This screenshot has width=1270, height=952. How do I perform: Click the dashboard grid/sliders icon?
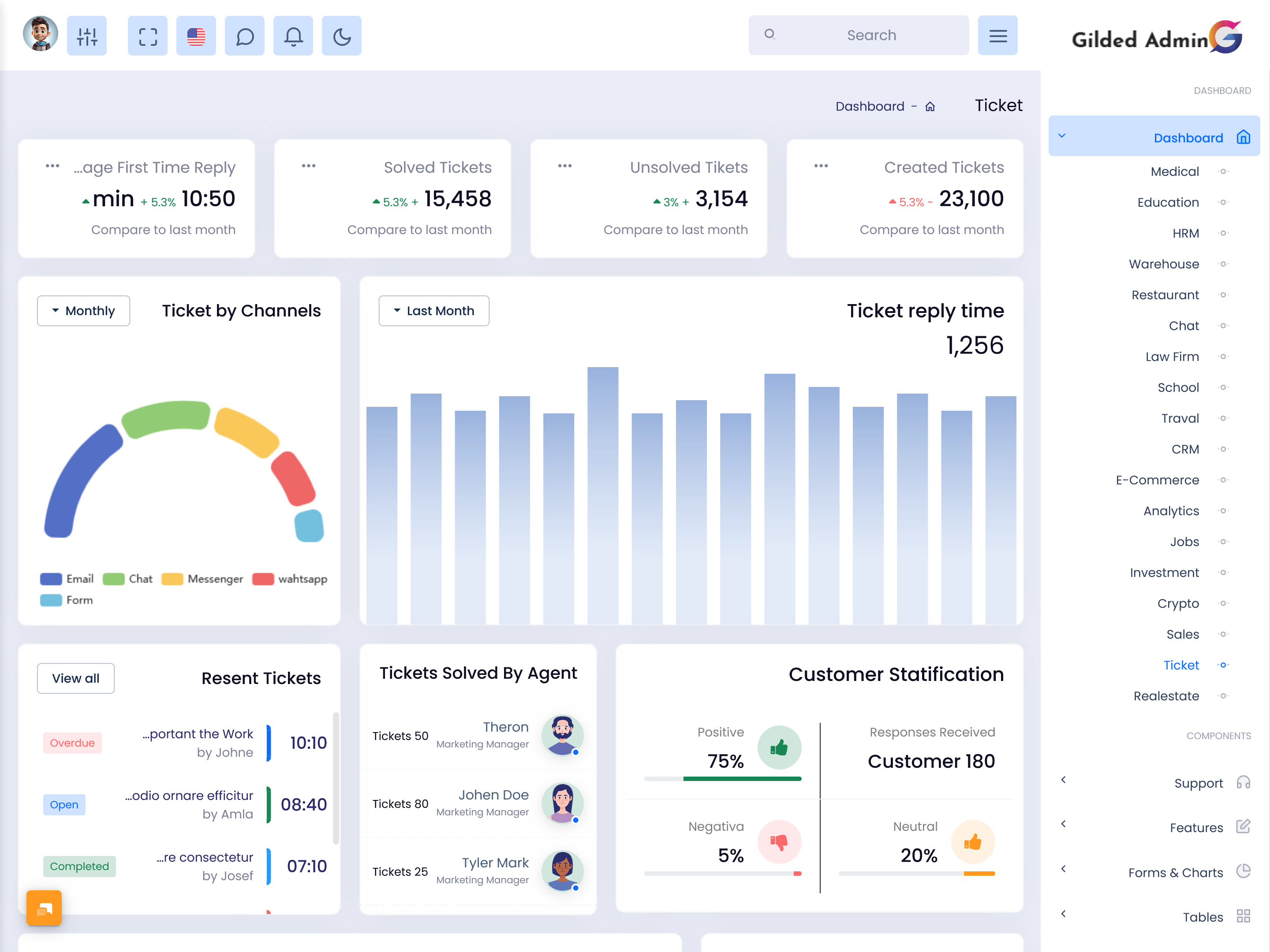click(x=88, y=36)
